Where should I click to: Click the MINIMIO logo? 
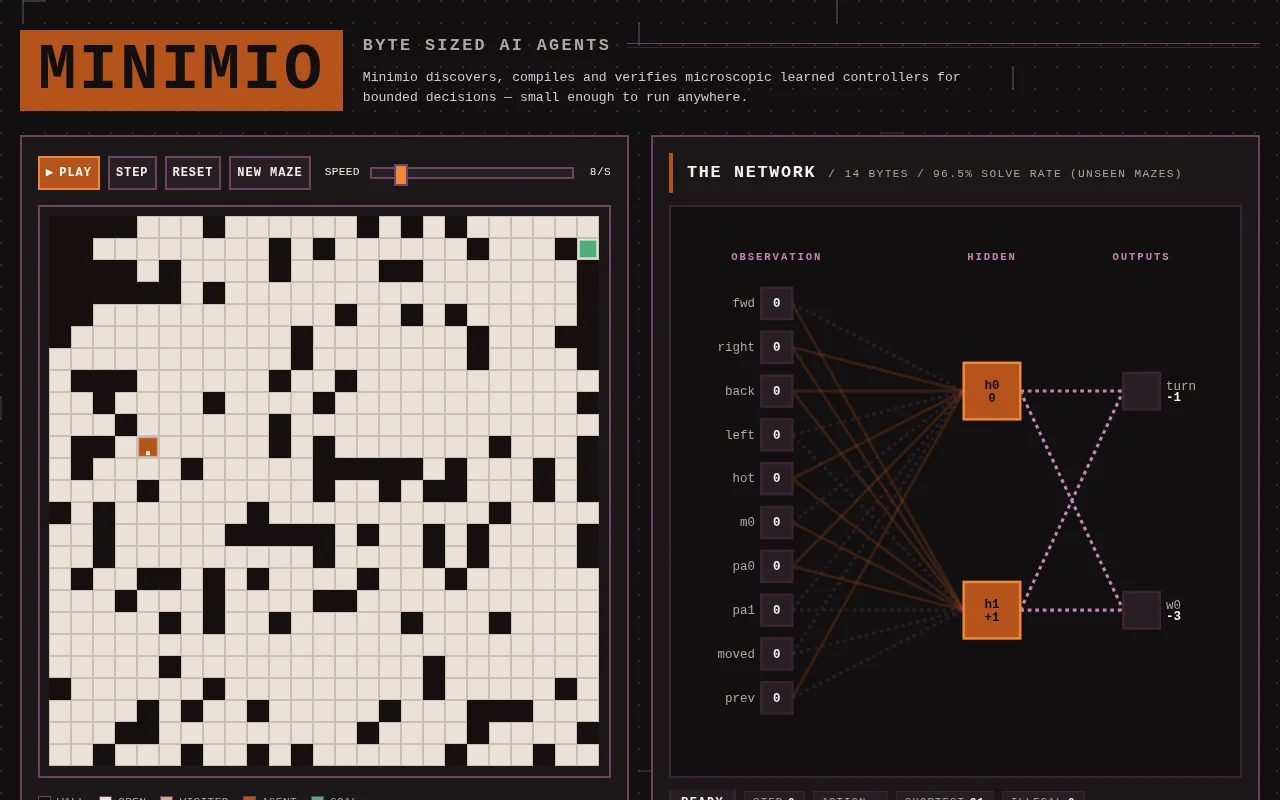click(181, 70)
